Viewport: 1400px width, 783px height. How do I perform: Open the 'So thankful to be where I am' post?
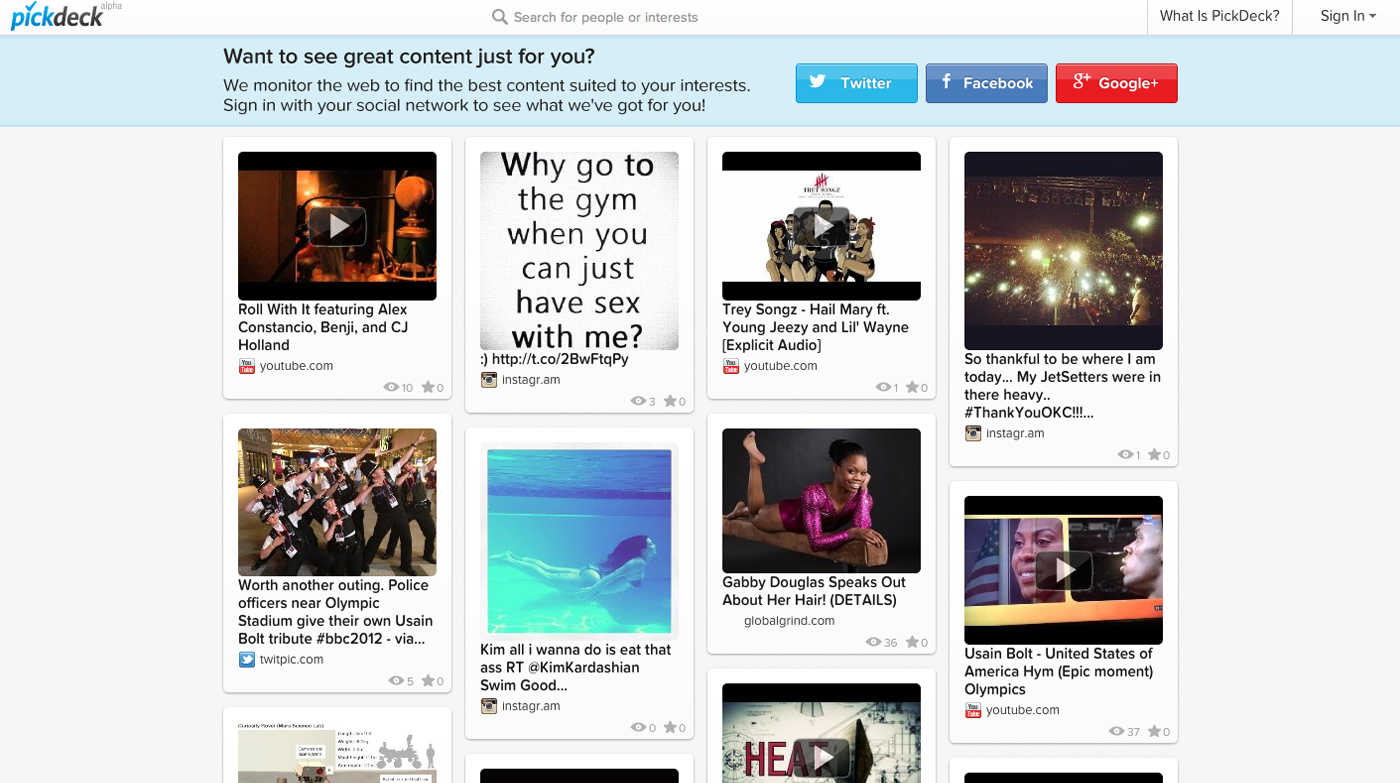(x=1062, y=385)
